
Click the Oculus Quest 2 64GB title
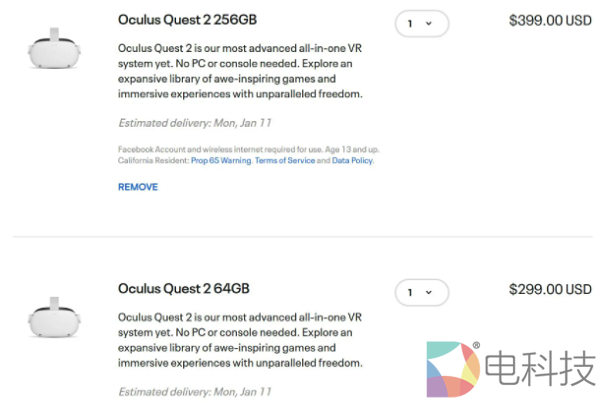(x=183, y=289)
